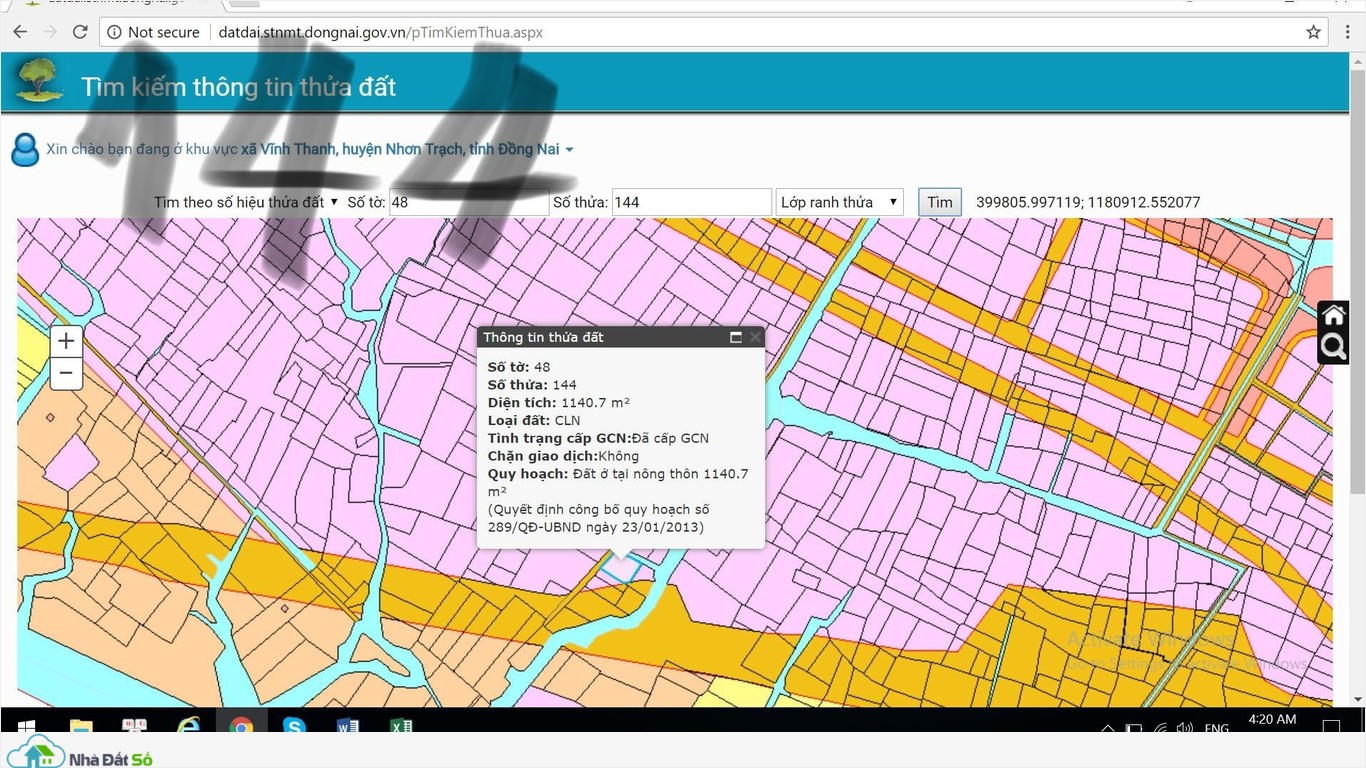This screenshot has width=1366, height=768.
Task: Open Excel from the taskbar
Action: click(401, 727)
